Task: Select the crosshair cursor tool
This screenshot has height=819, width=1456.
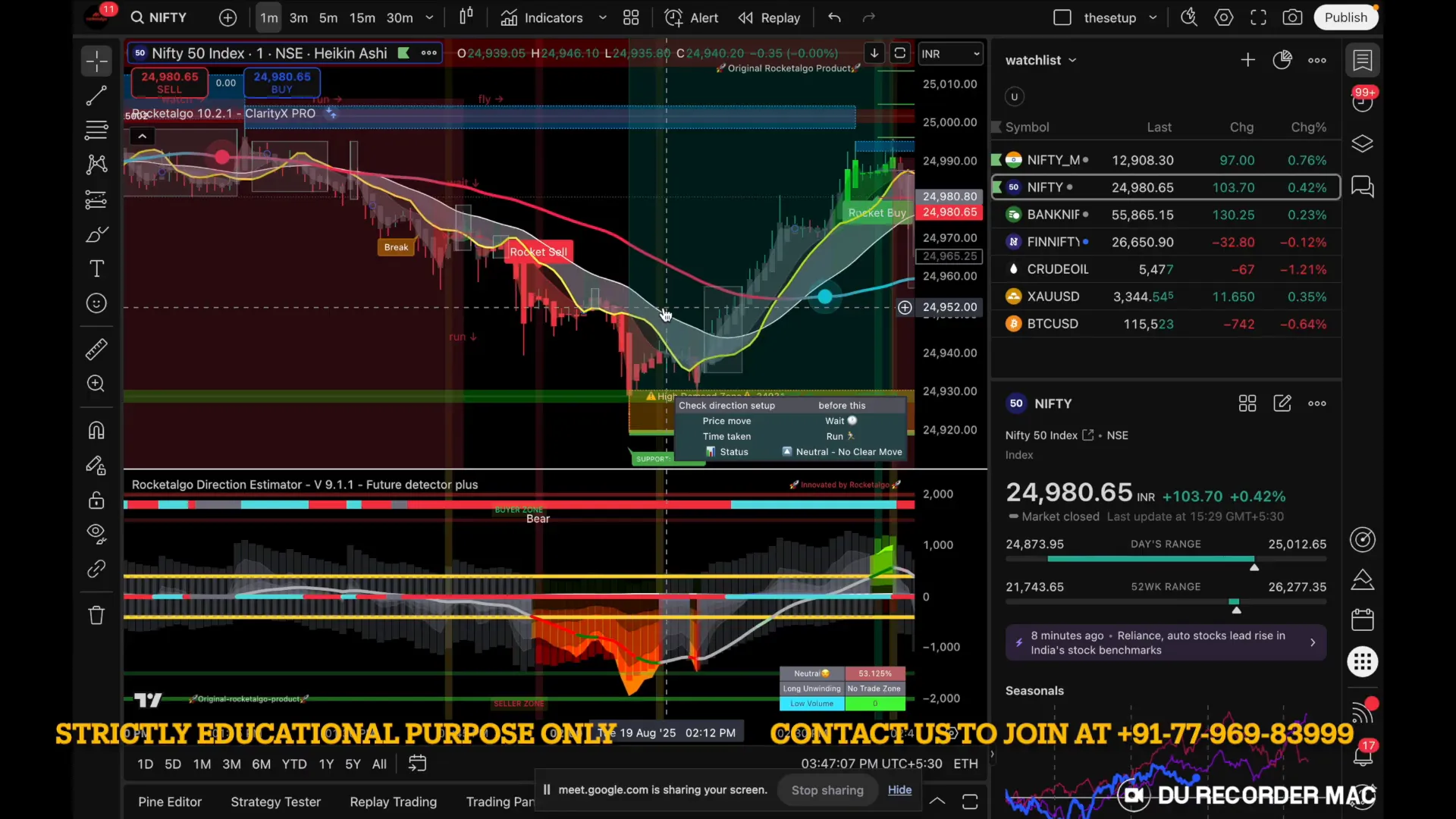Action: pyautogui.click(x=96, y=61)
